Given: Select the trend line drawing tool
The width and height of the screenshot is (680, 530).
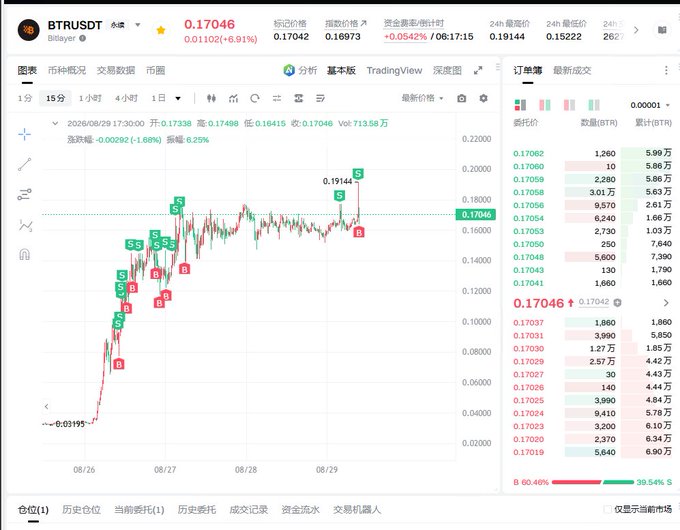Looking at the screenshot, I should 25,164.
